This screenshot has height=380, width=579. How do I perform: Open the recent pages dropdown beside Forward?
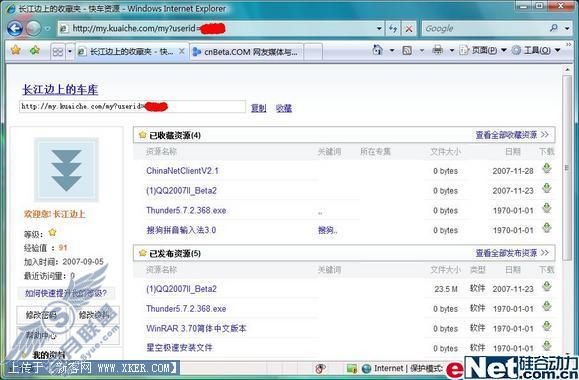point(48,28)
